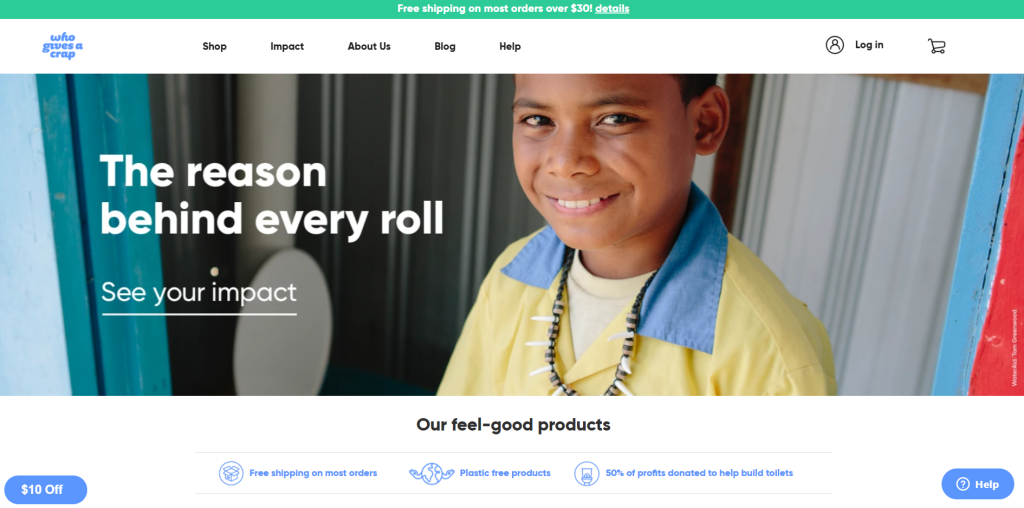This screenshot has width=1024, height=508.
Task: Click the toilet donation icon
Action: tap(586, 473)
